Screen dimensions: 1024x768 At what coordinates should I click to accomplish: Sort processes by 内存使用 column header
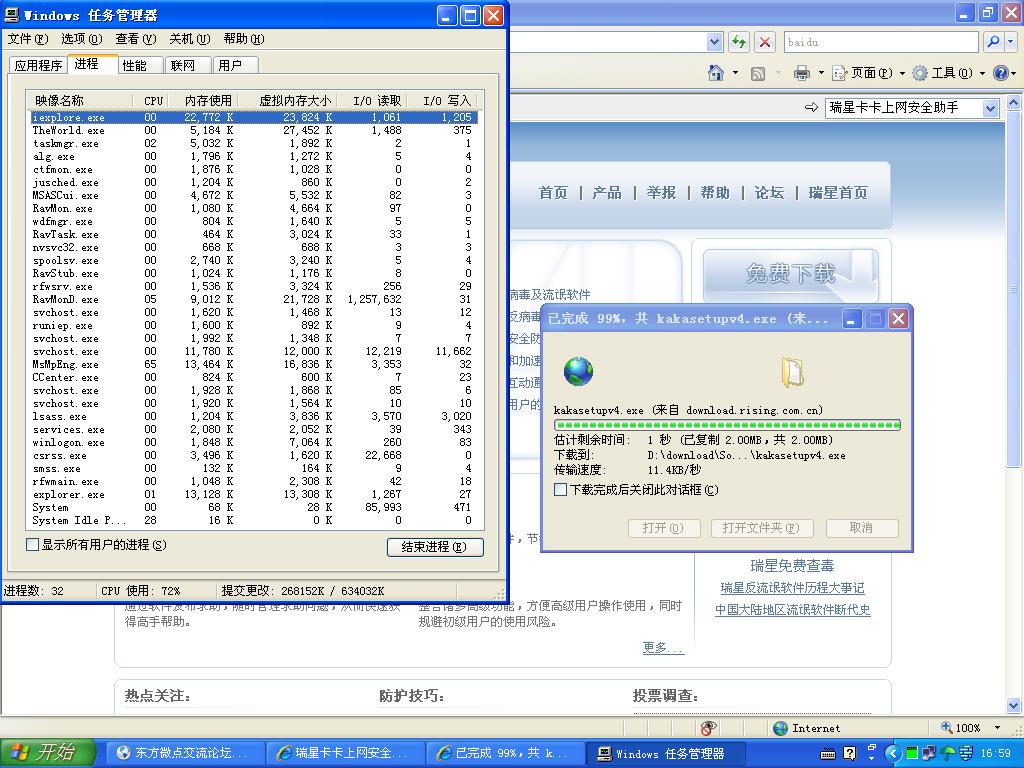203,101
